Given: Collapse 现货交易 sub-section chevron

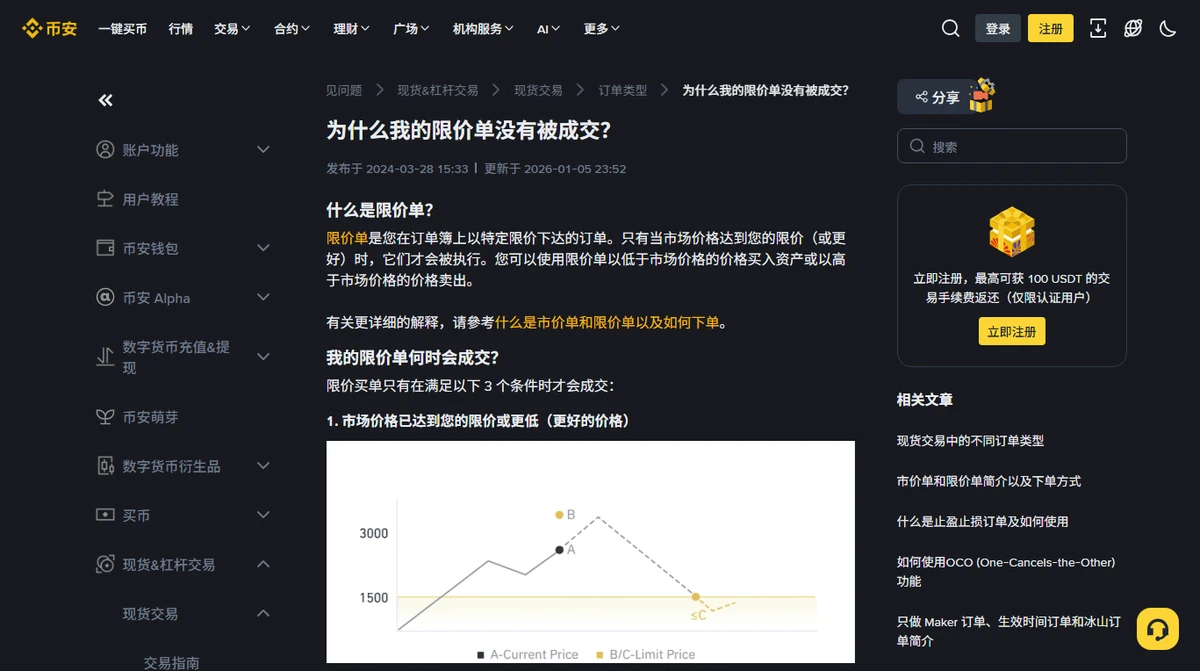Looking at the screenshot, I should tap(264, 614).
